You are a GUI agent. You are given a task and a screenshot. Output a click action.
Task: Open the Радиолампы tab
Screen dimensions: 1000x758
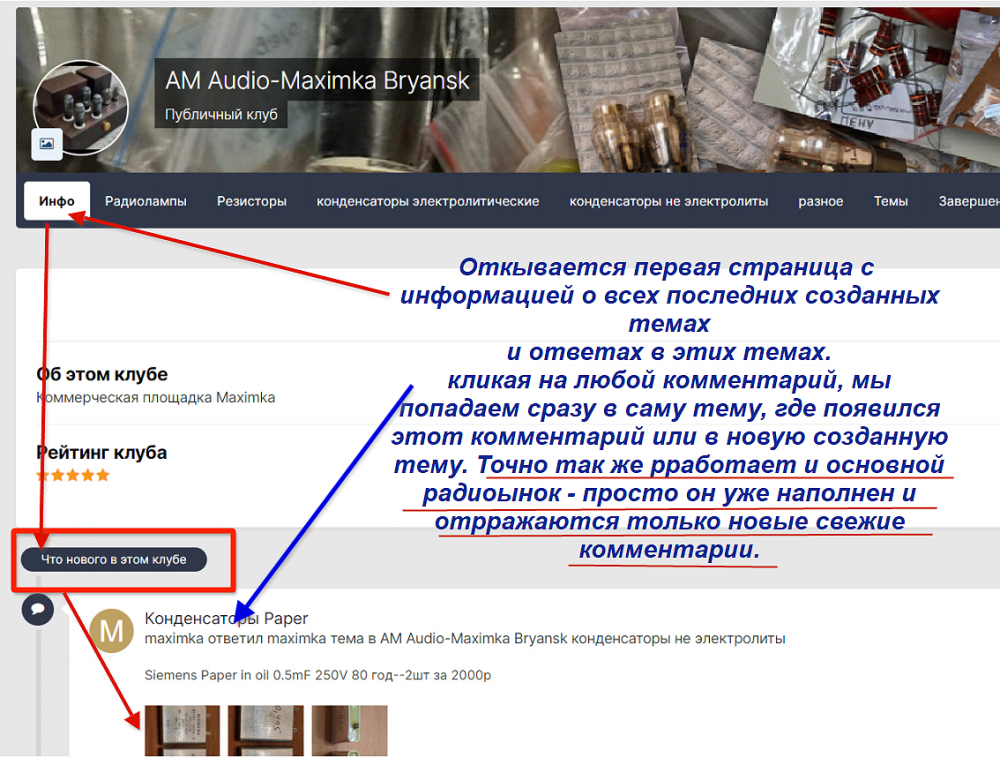pos(146,201)
